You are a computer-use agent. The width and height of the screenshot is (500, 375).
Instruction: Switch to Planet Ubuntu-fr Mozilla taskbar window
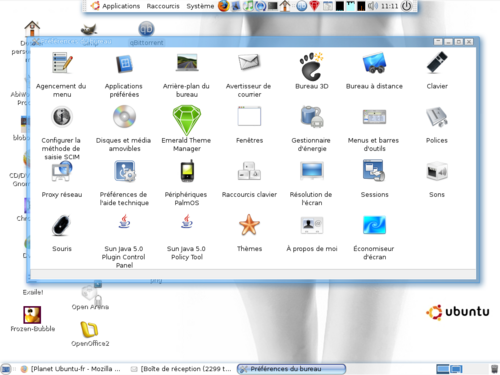71,369
